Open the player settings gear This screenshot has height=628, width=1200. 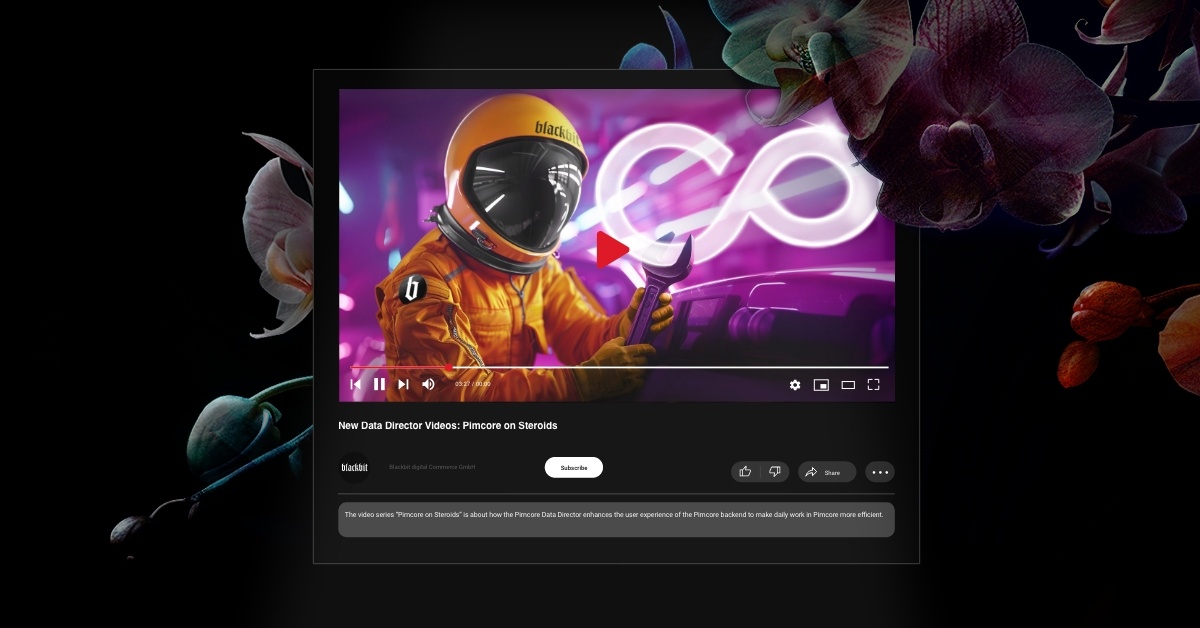(x=795, y=385)
